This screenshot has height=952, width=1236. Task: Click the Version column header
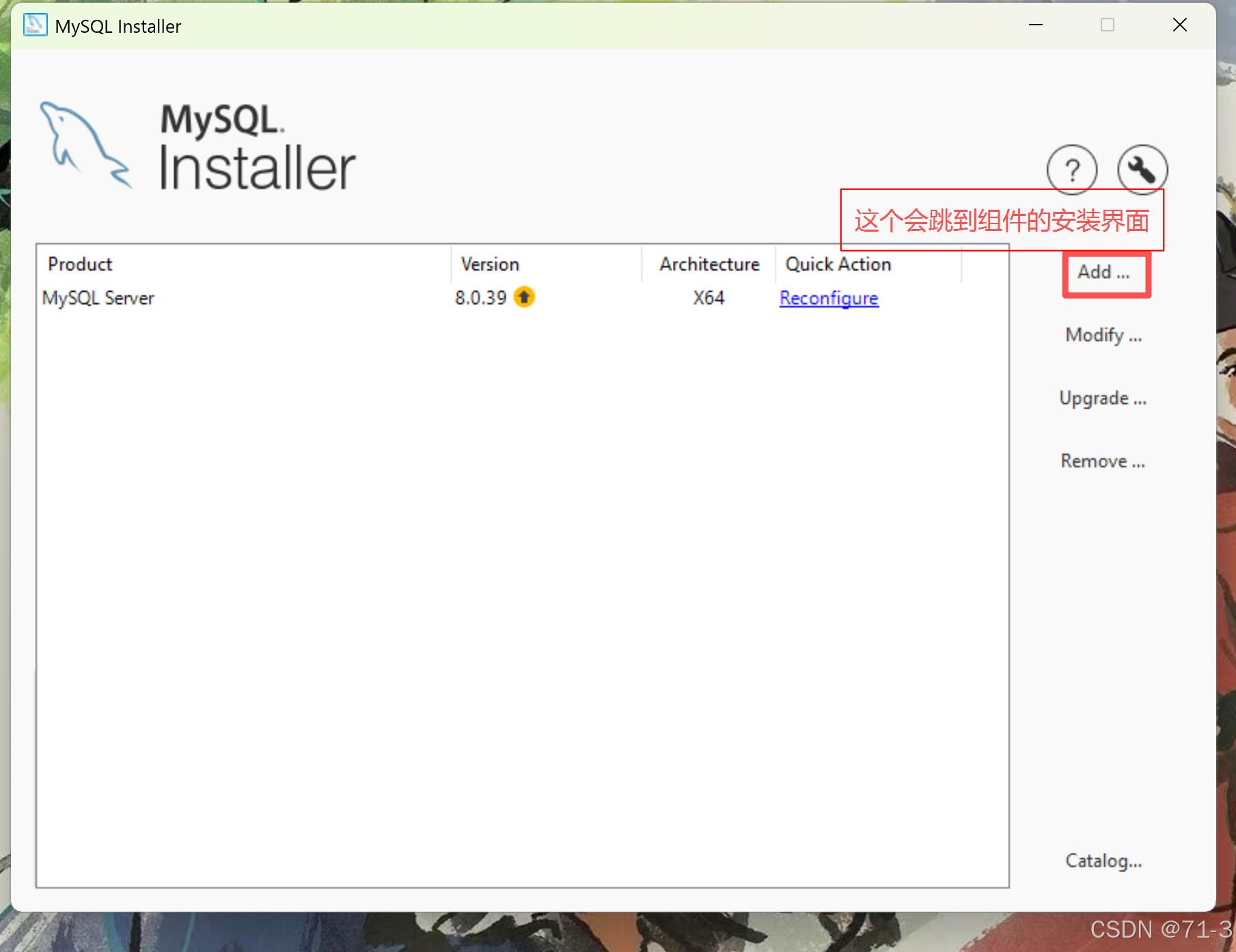(x=547, y=264)
